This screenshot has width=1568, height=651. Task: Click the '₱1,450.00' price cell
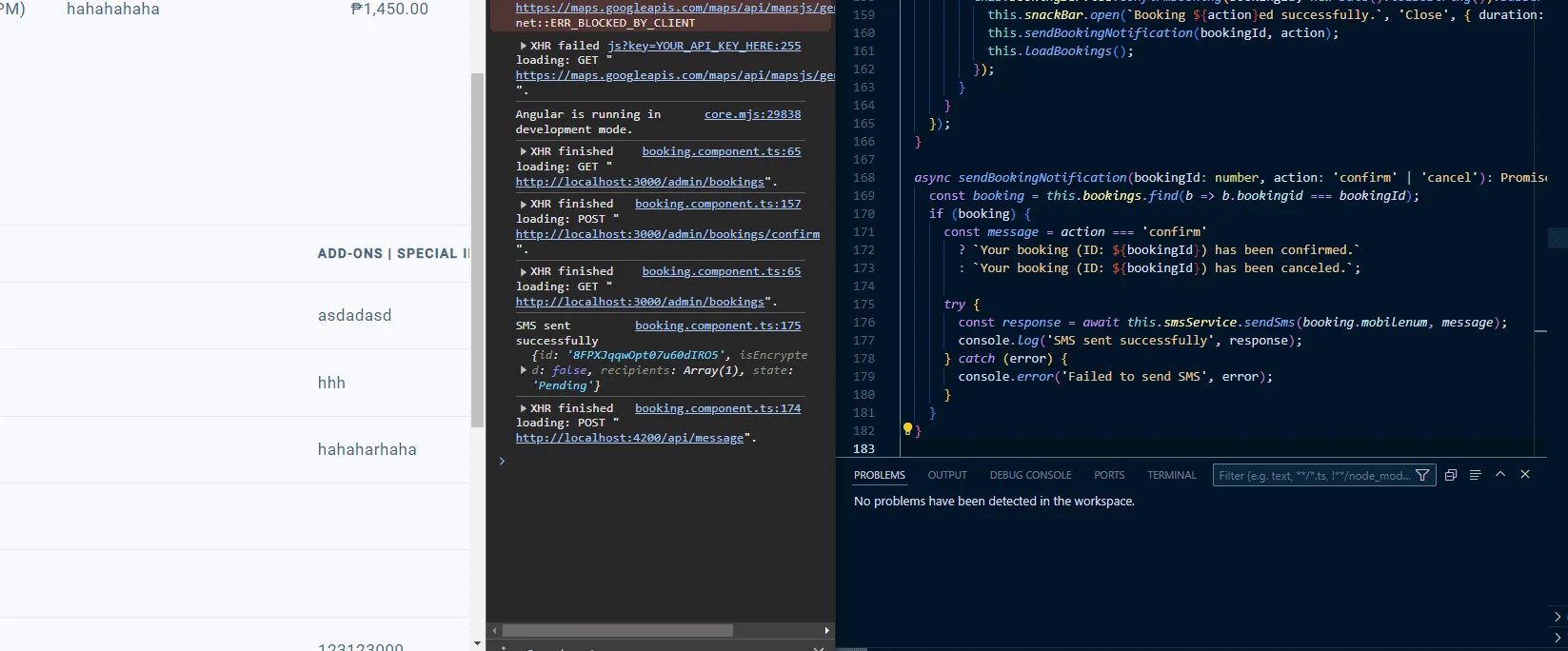coord(389,10)
